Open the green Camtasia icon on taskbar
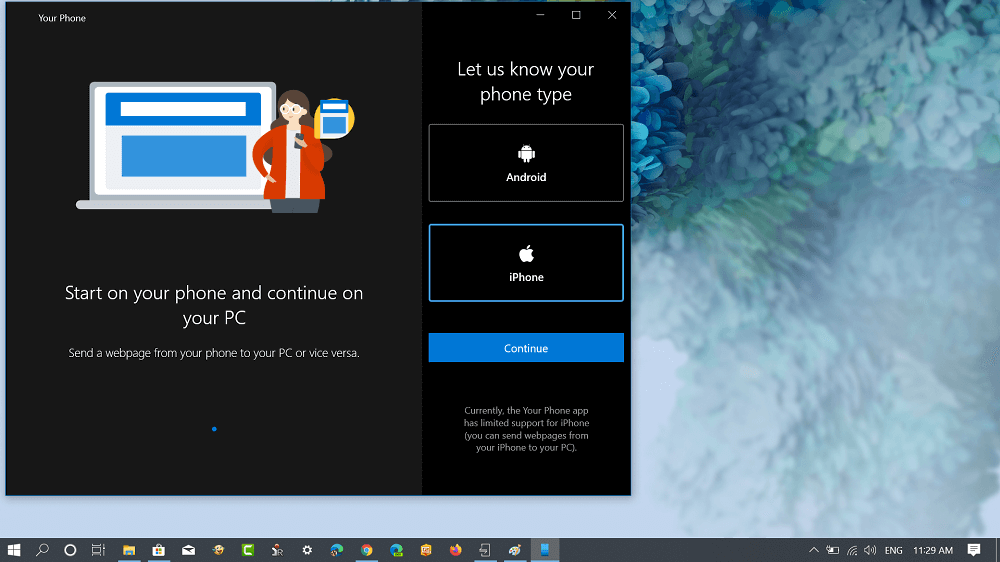1000x562 pixels. [248, 550]
